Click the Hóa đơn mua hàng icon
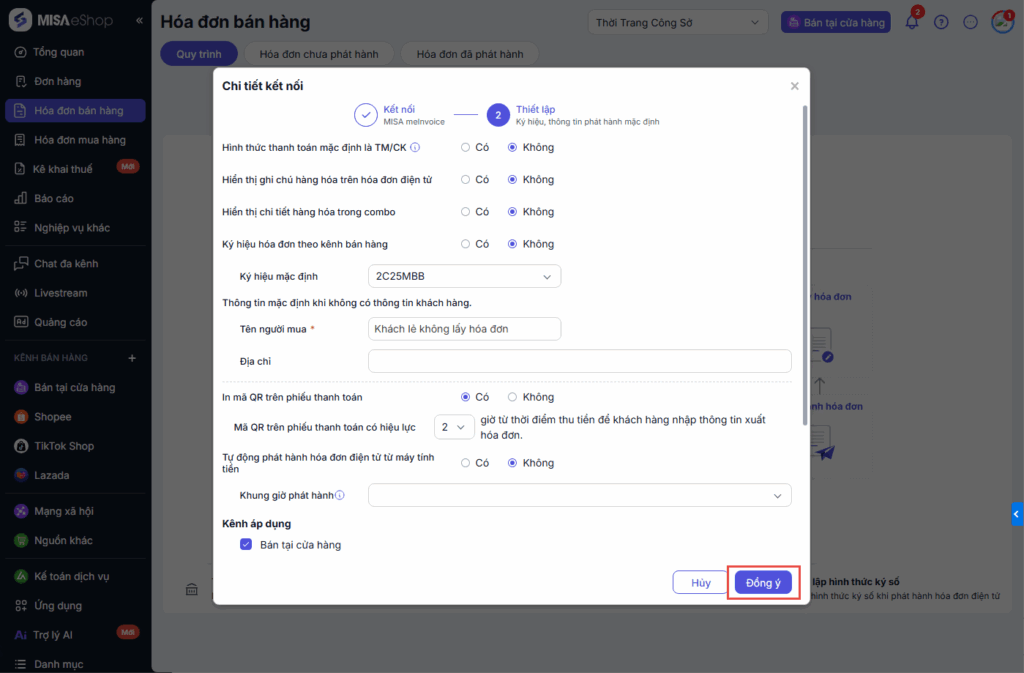Viewport: 1024px width, 673px height. coord(20,140)
